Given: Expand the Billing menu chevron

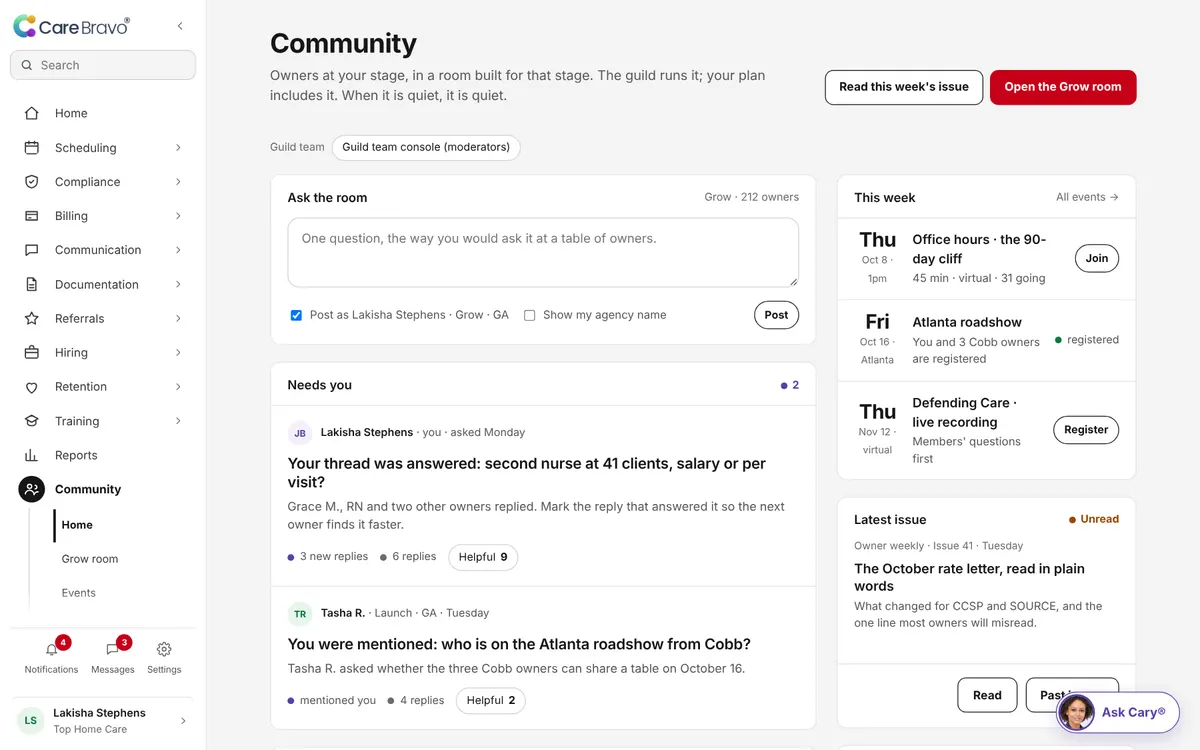Looking at the screenshot, I should pyautogui.click(x=178, y=215).
